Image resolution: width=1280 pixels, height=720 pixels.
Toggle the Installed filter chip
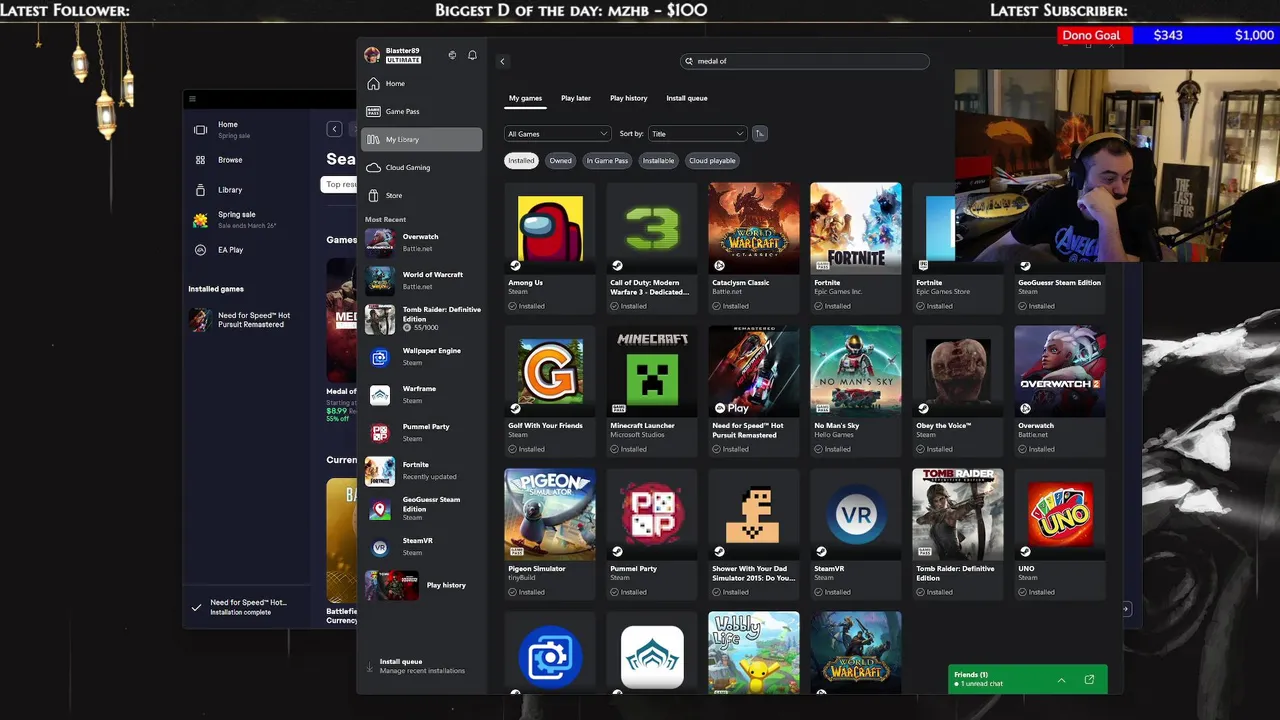pos(521,161)
